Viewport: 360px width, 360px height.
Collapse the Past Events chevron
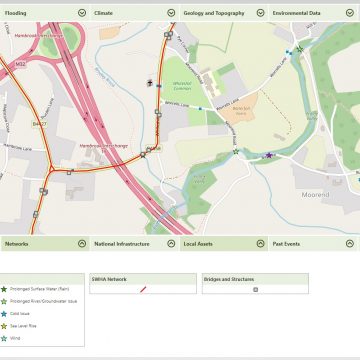pyautogui.click(x=350, y=244)
